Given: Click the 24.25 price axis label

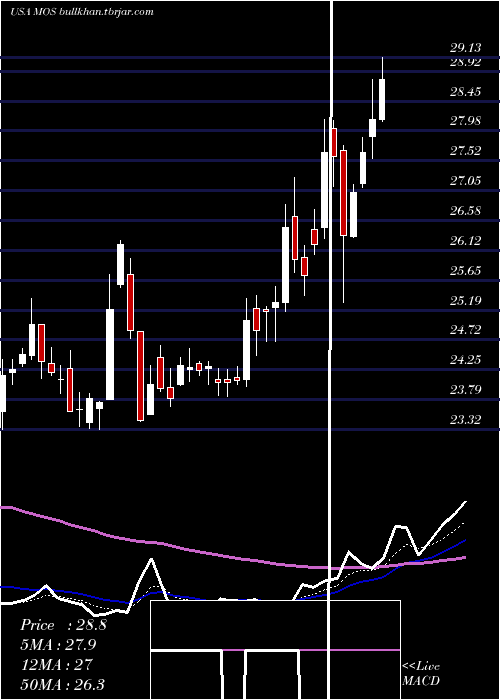Looking at the screenshot, I should coord(466,360).
